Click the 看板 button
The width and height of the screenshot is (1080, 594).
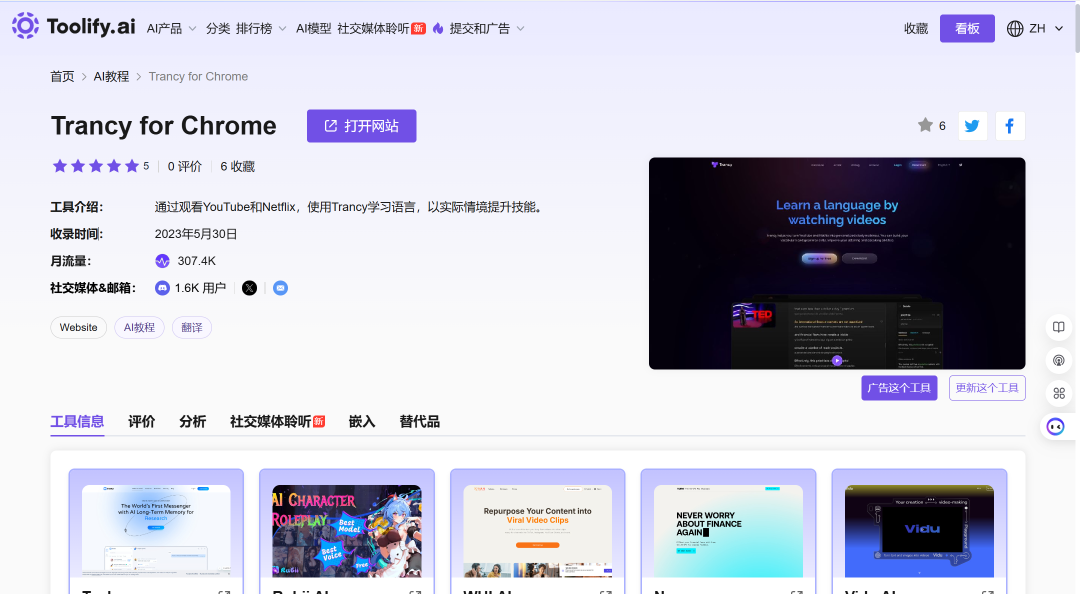(967, 28)
